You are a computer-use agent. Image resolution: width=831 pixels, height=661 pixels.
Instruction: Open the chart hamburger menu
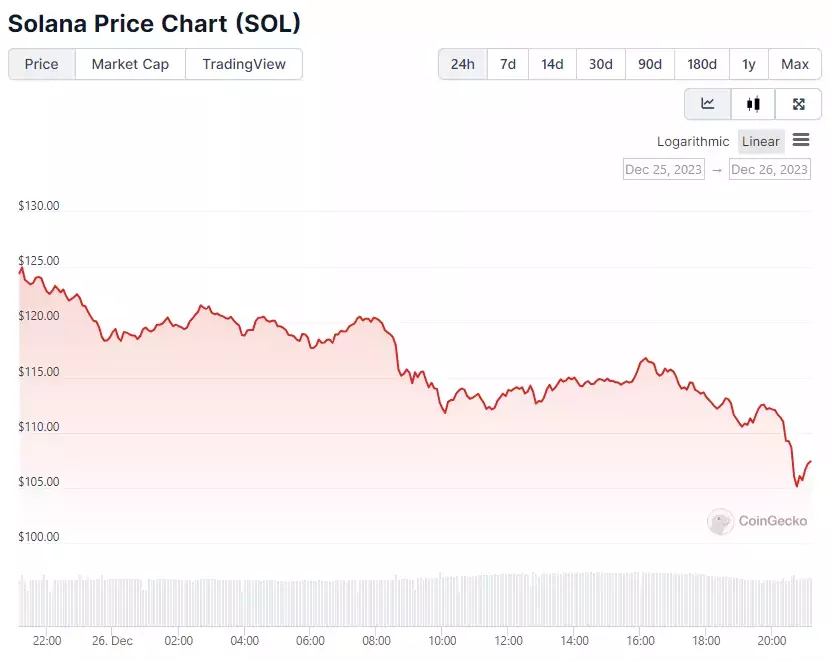click(801, 140)
